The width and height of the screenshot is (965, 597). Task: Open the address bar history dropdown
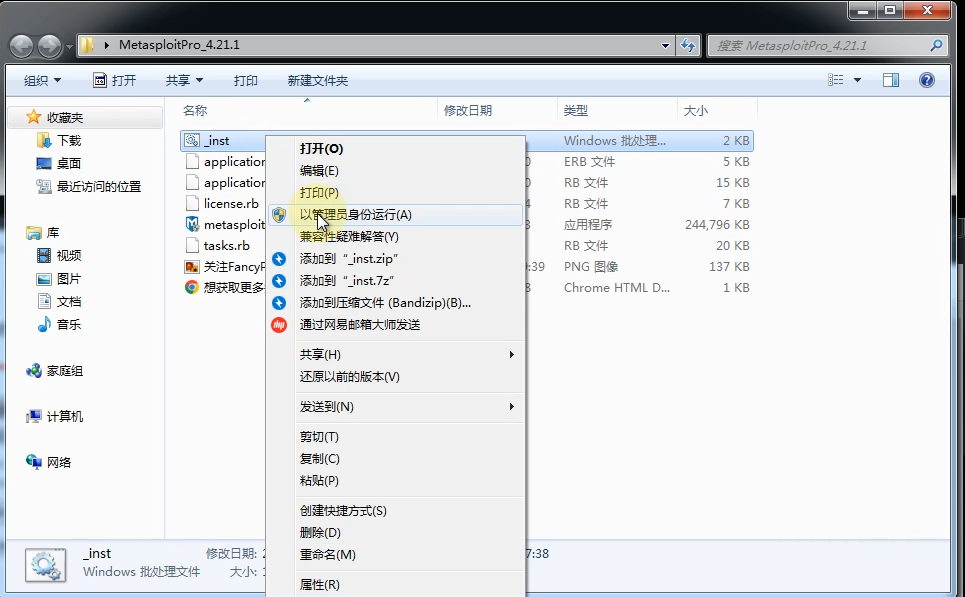(x=665, y=46)
